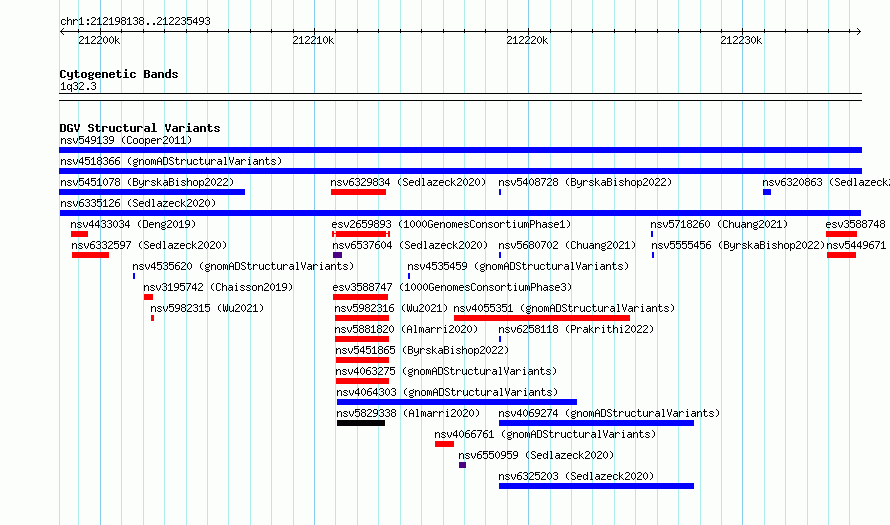This screenshot has width=890, height=525.
Task: Select nsv6258118 (Prakrithi2022) label
Action: click(x=576, y=329)
